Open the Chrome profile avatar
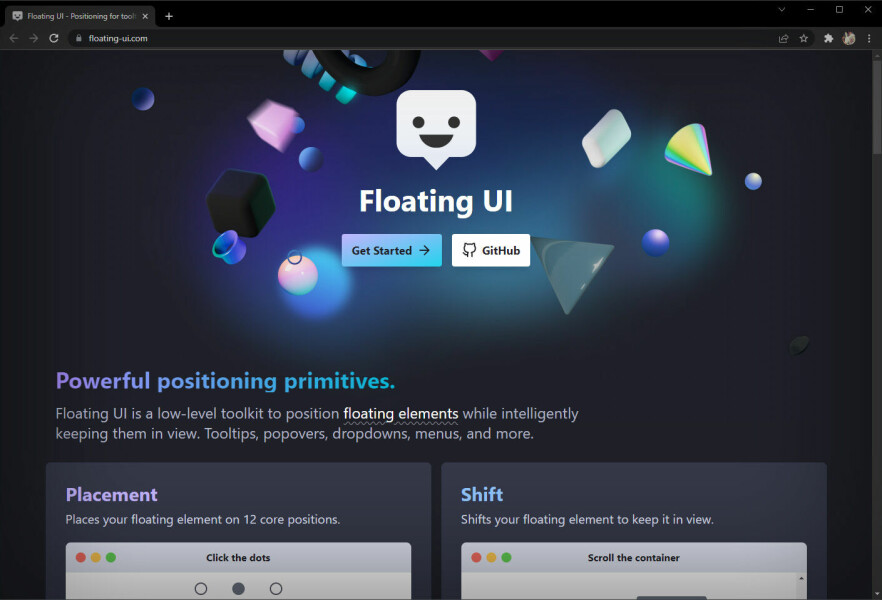The image size is (882, 600). (849, 38)
